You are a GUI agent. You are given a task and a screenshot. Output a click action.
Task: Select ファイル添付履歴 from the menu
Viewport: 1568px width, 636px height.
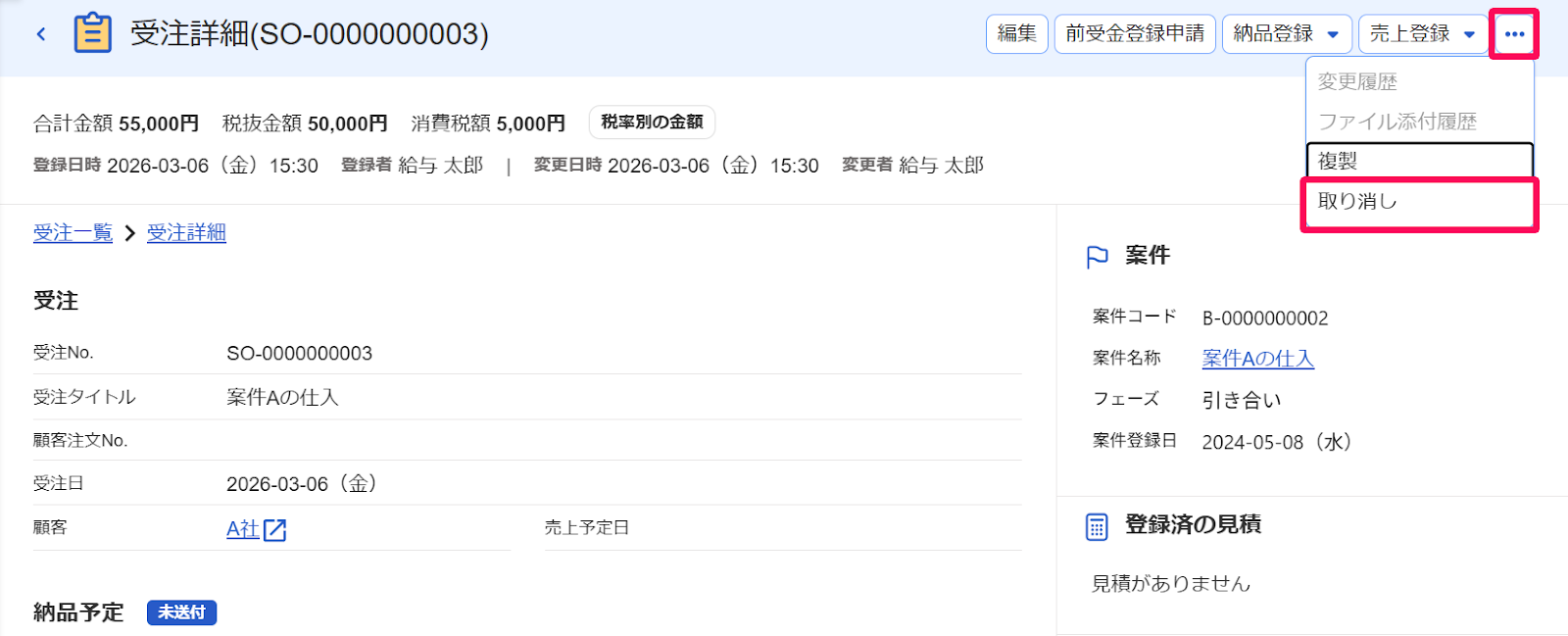tap(1420, 122)
